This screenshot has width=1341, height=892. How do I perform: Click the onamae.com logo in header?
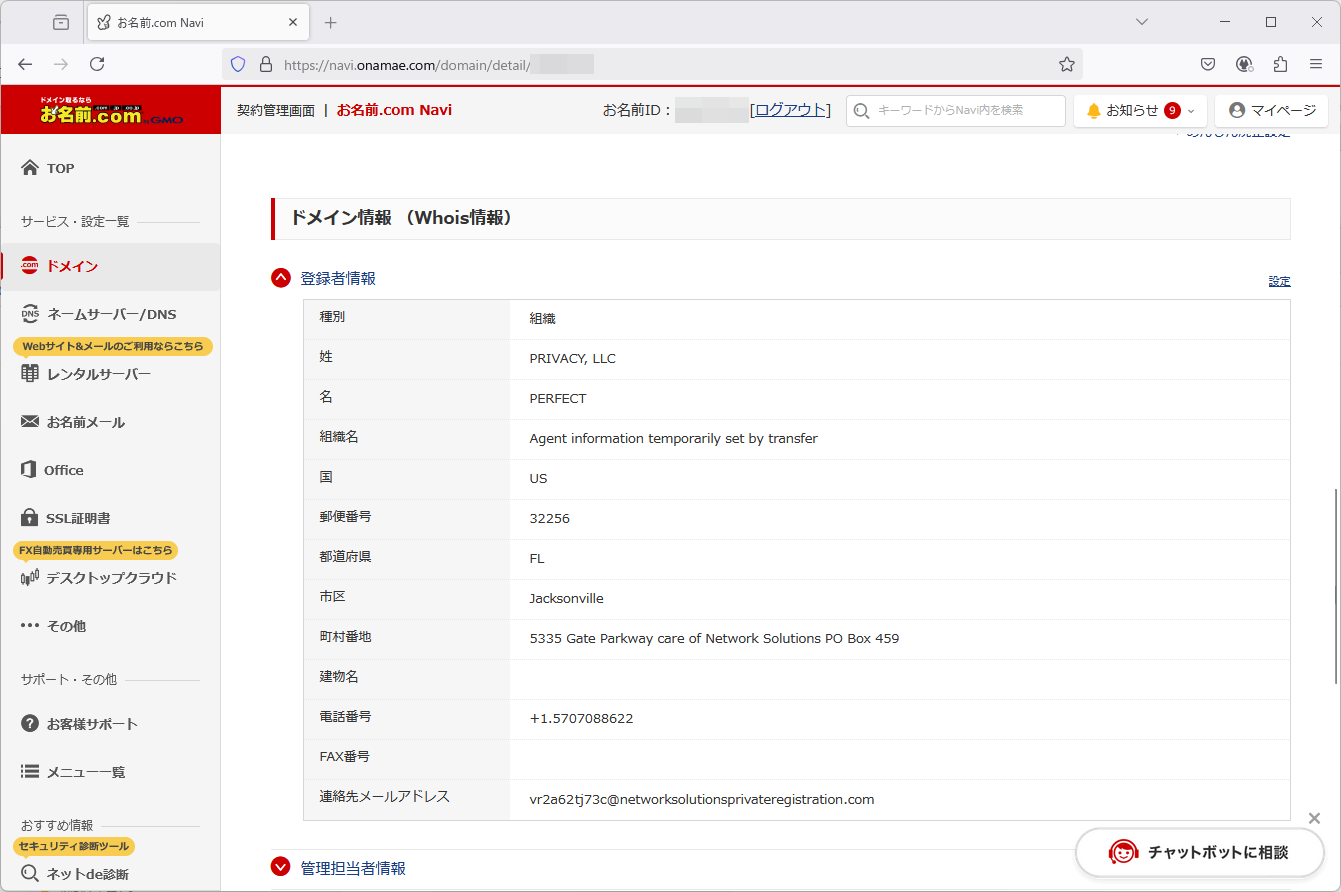(110, 111)
